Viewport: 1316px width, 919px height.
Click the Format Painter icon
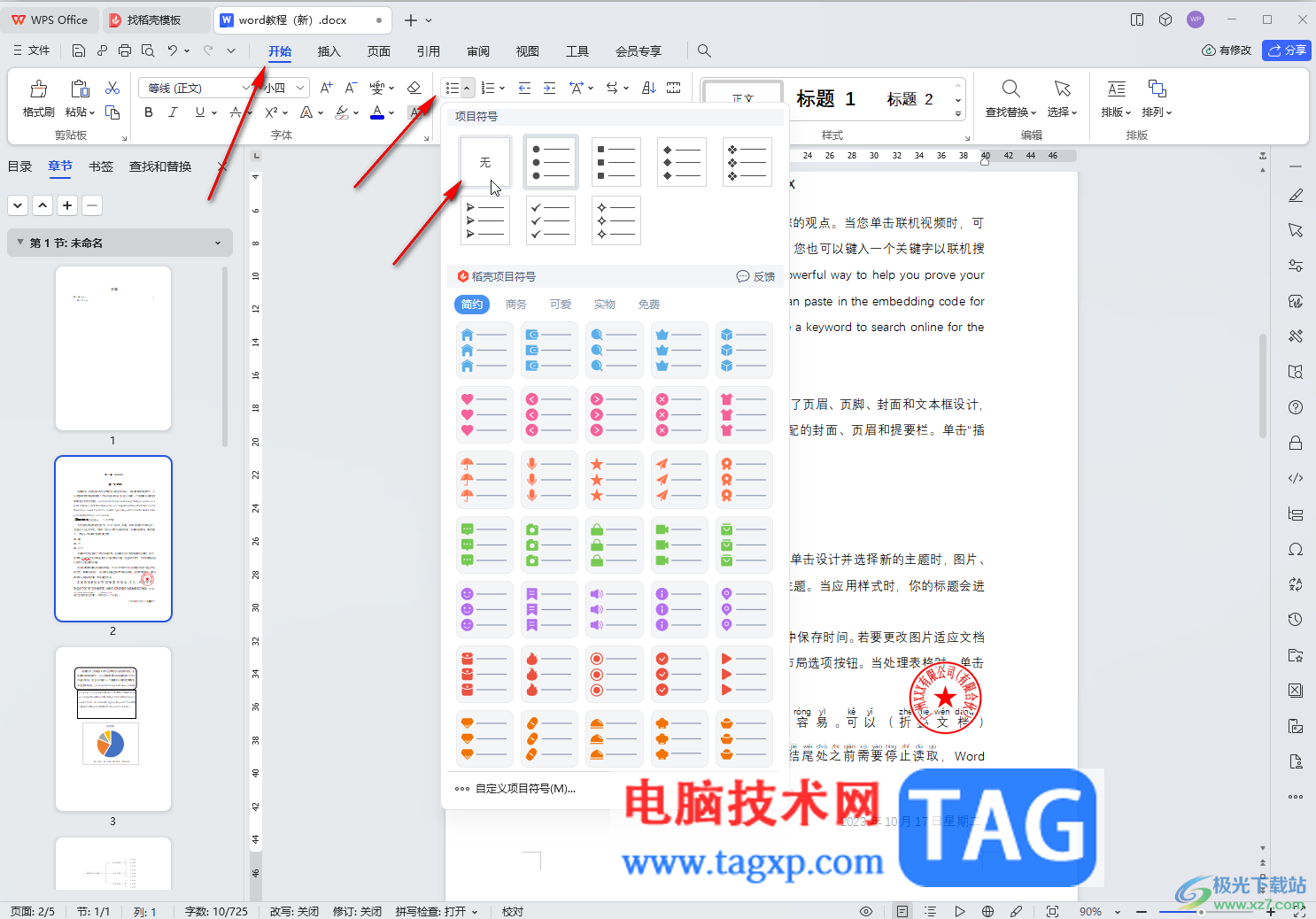point(39,89)
